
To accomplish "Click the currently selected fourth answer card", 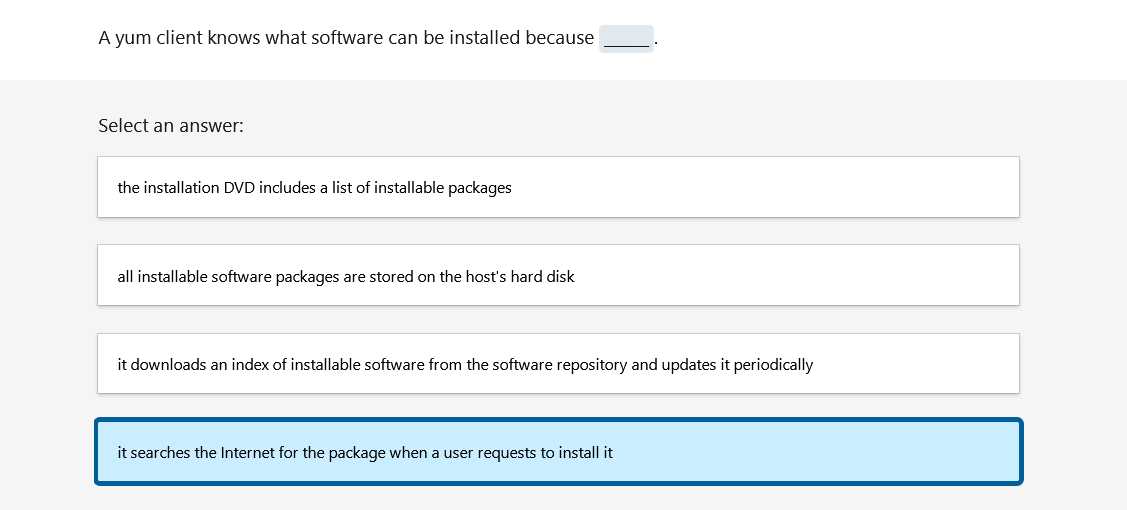I will [x=558, y=452].
